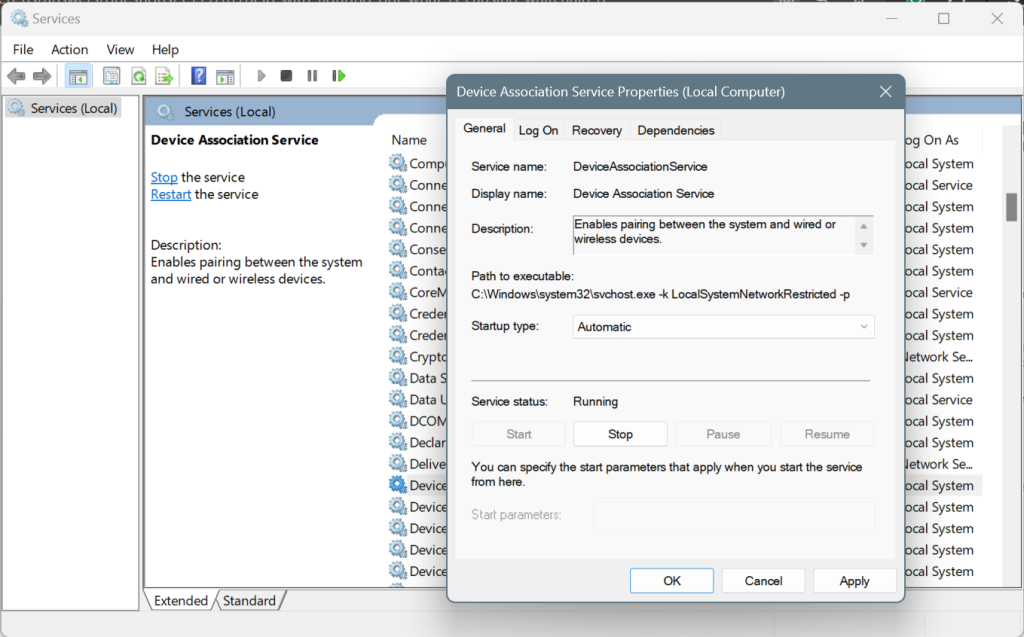Click the 'Running' service status text
The width and height of the screenshot is (1024, 637).
(x=596, y=402)
